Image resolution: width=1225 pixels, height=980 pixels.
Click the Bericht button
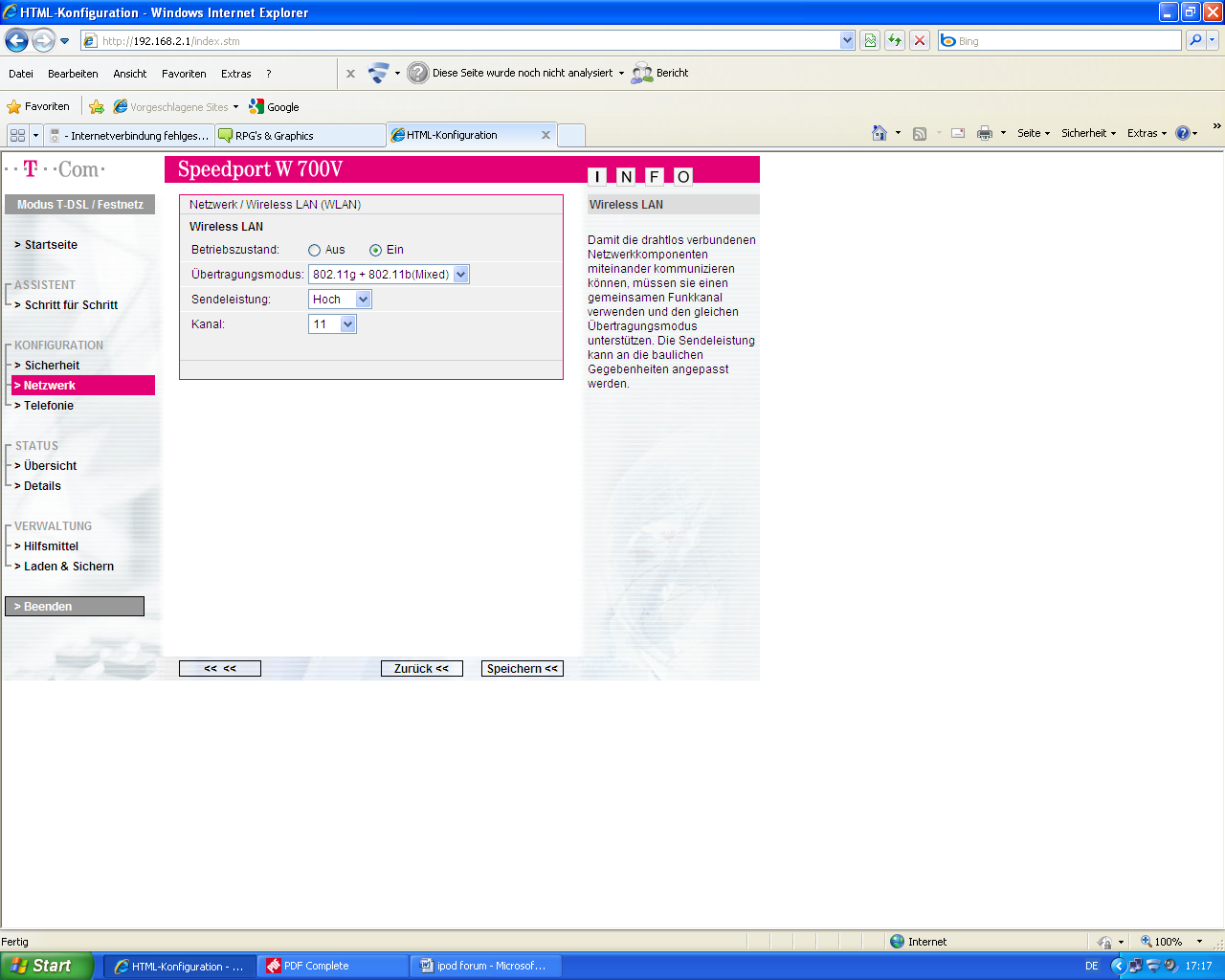tap(660, 73)
